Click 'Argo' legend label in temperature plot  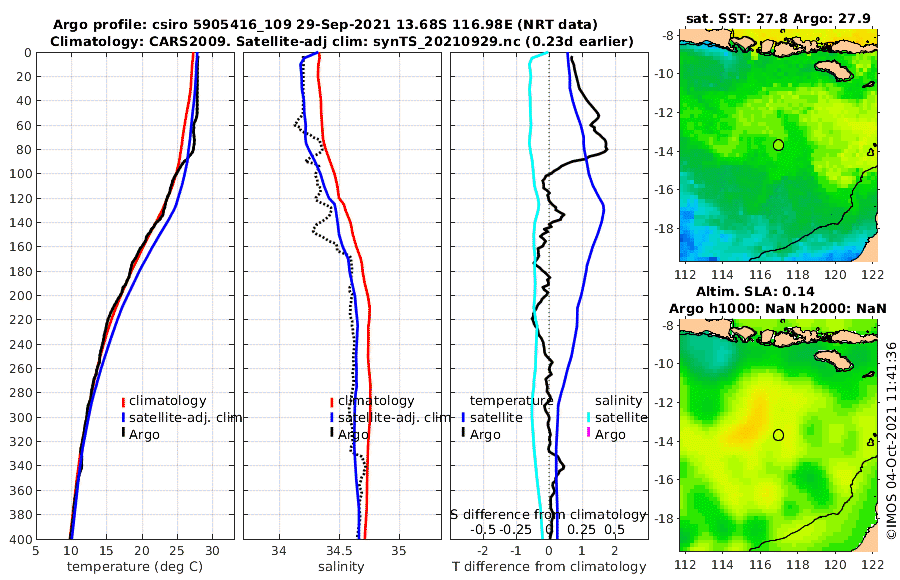144,434
